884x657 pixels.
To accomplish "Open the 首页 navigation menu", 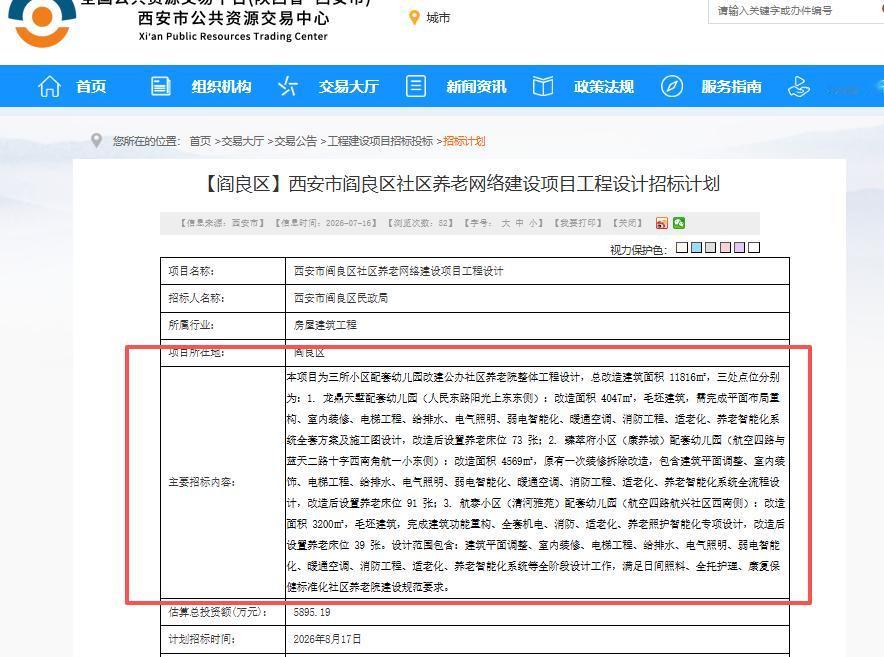I will coord(91,87).
